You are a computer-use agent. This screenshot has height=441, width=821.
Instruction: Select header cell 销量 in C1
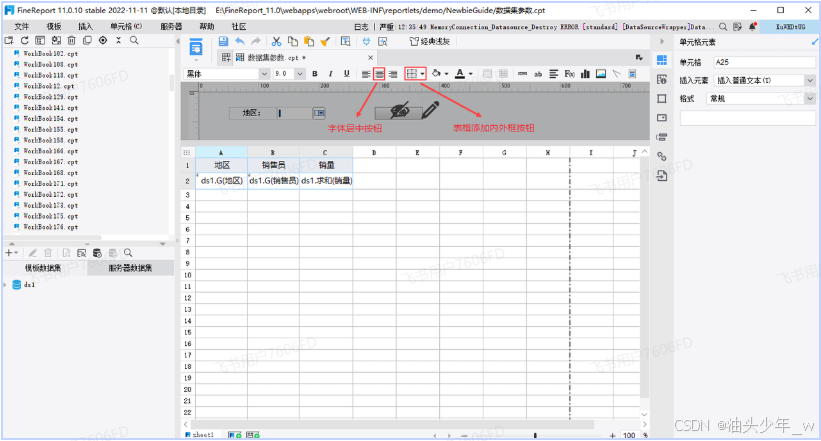(326, 165)
